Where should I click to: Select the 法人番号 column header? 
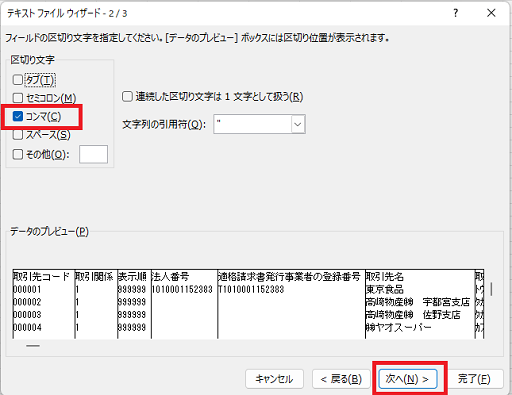(170, 276)
